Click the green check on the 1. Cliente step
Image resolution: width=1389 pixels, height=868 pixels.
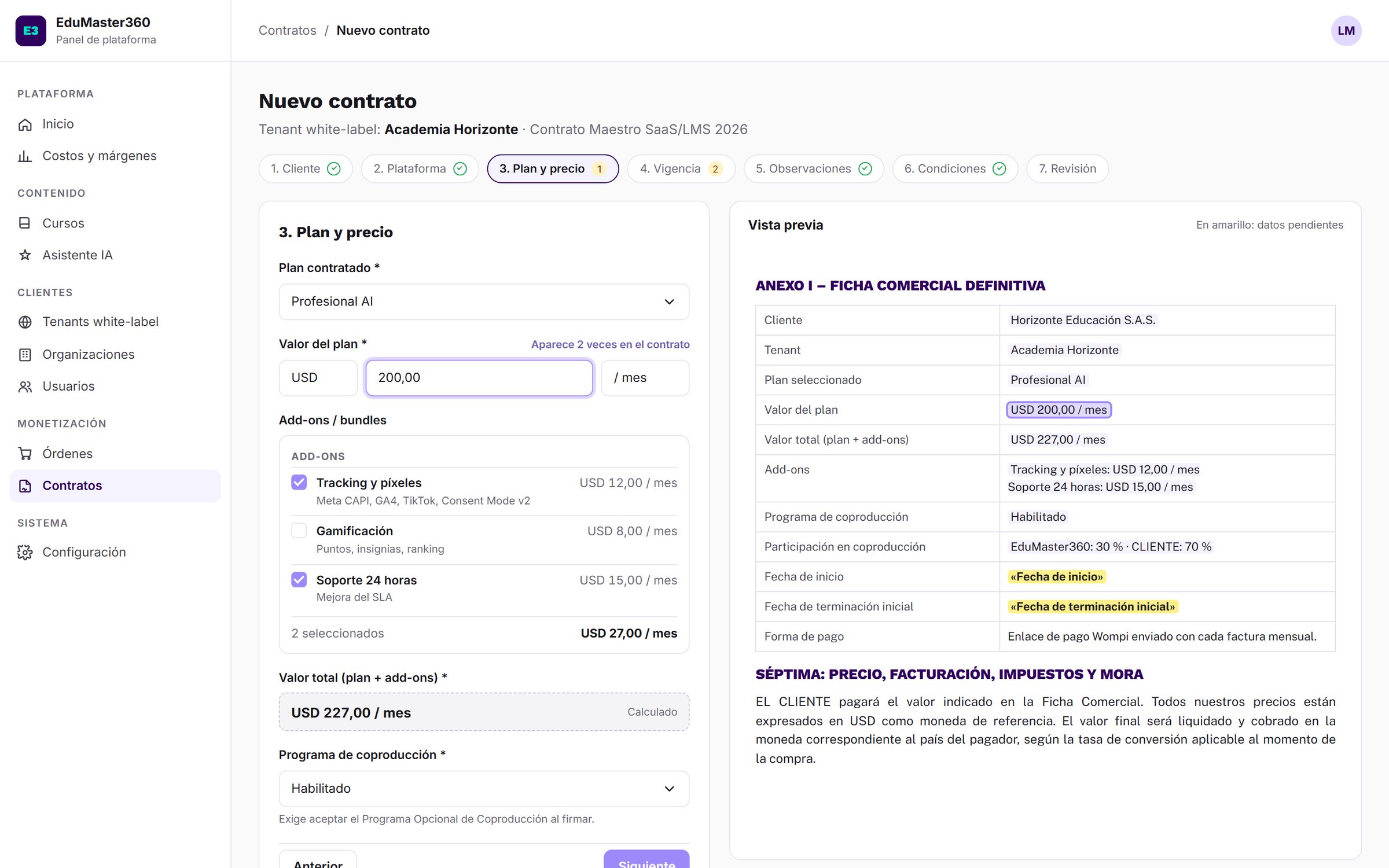334,169
